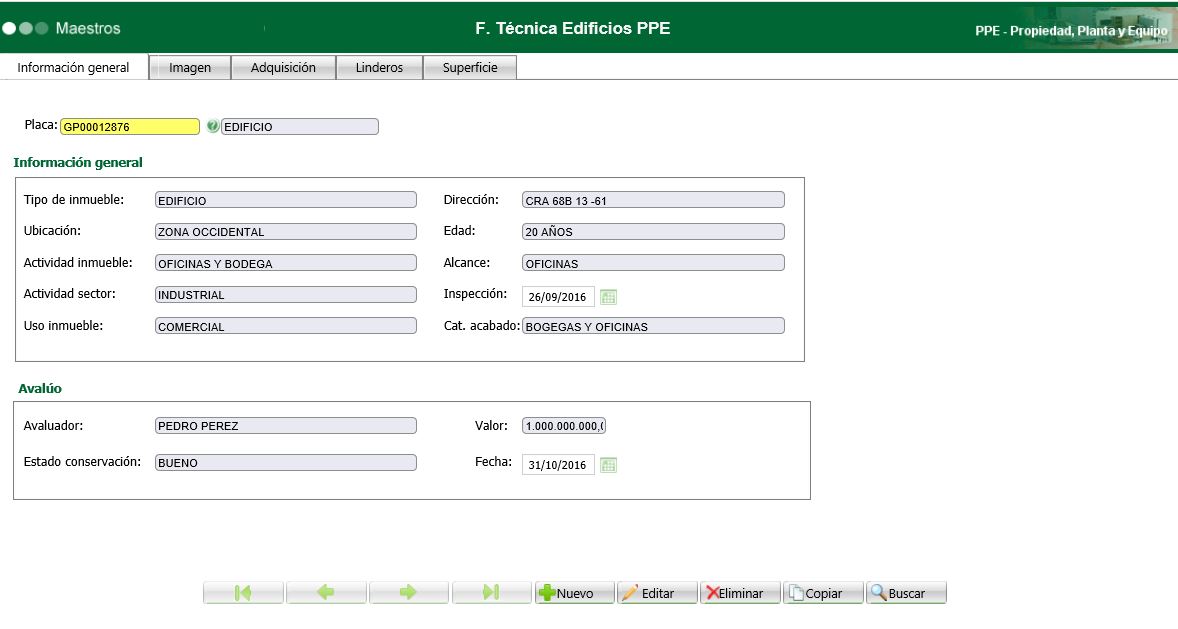
Task: Click the Inspección date field 26/09/2016
Action: click(x=558, y=297)
